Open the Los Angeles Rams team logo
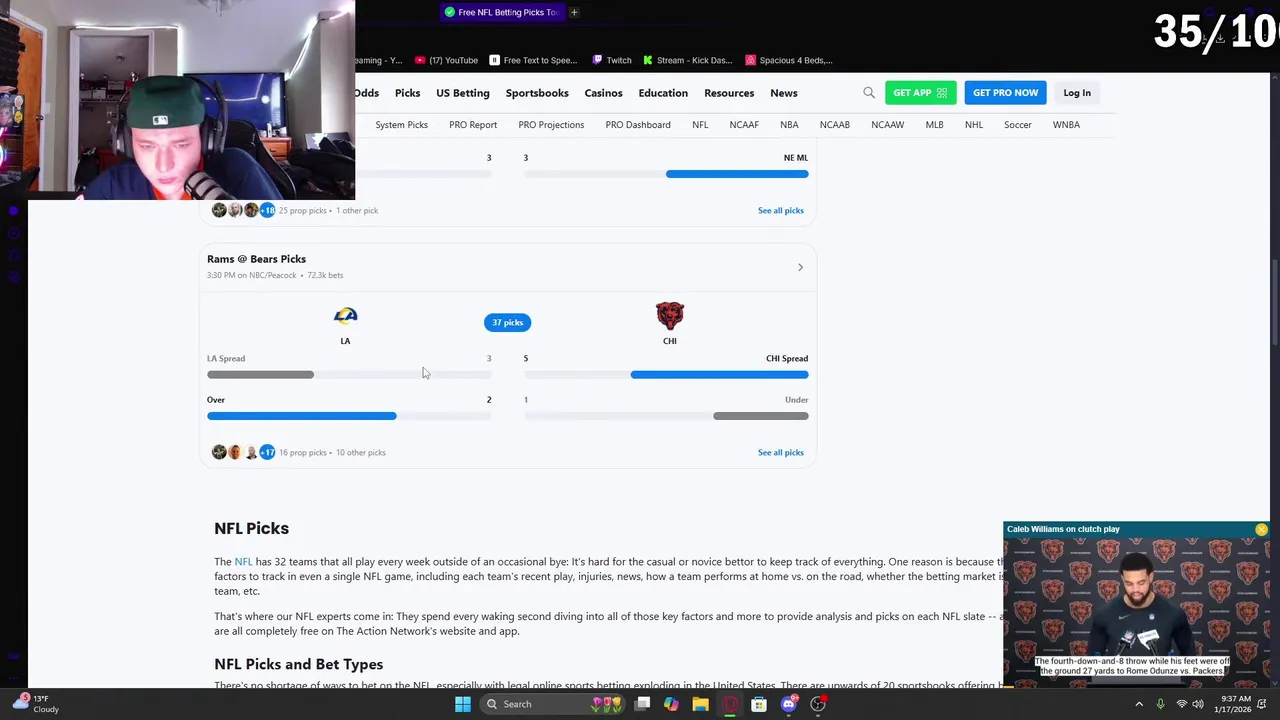 click(345, 316)
